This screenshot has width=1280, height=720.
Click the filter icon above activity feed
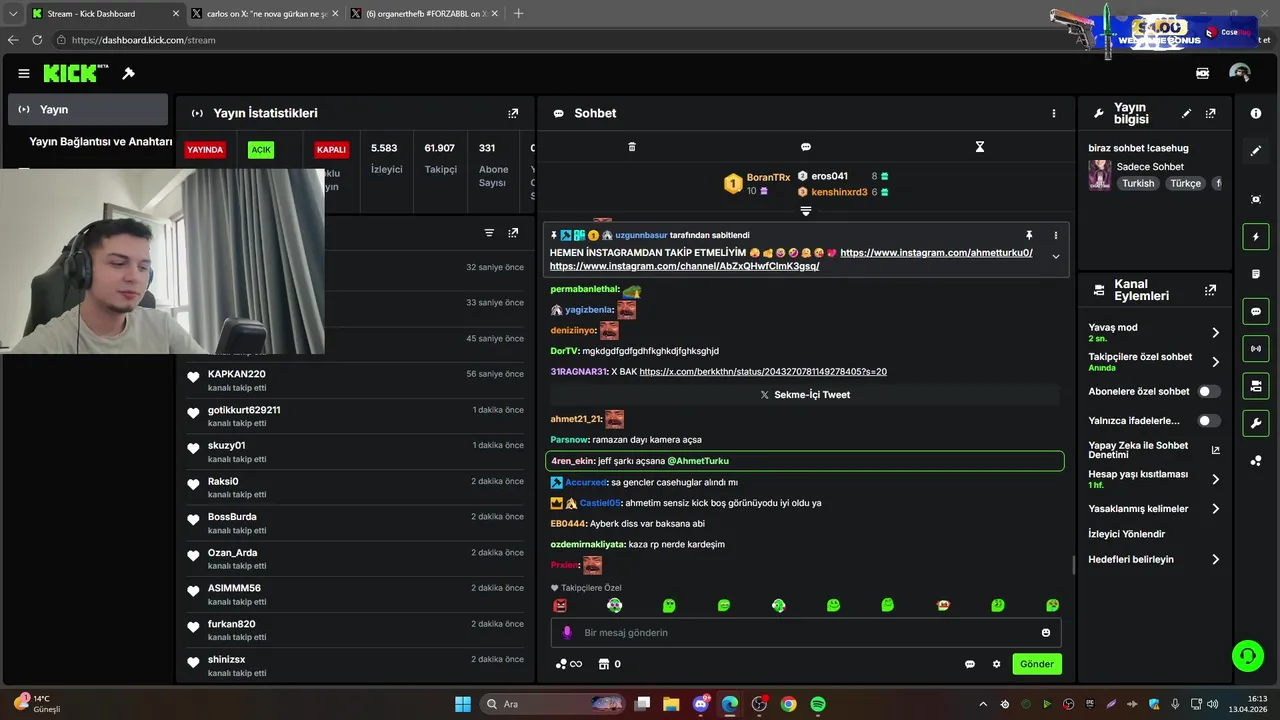pos(489,233)
